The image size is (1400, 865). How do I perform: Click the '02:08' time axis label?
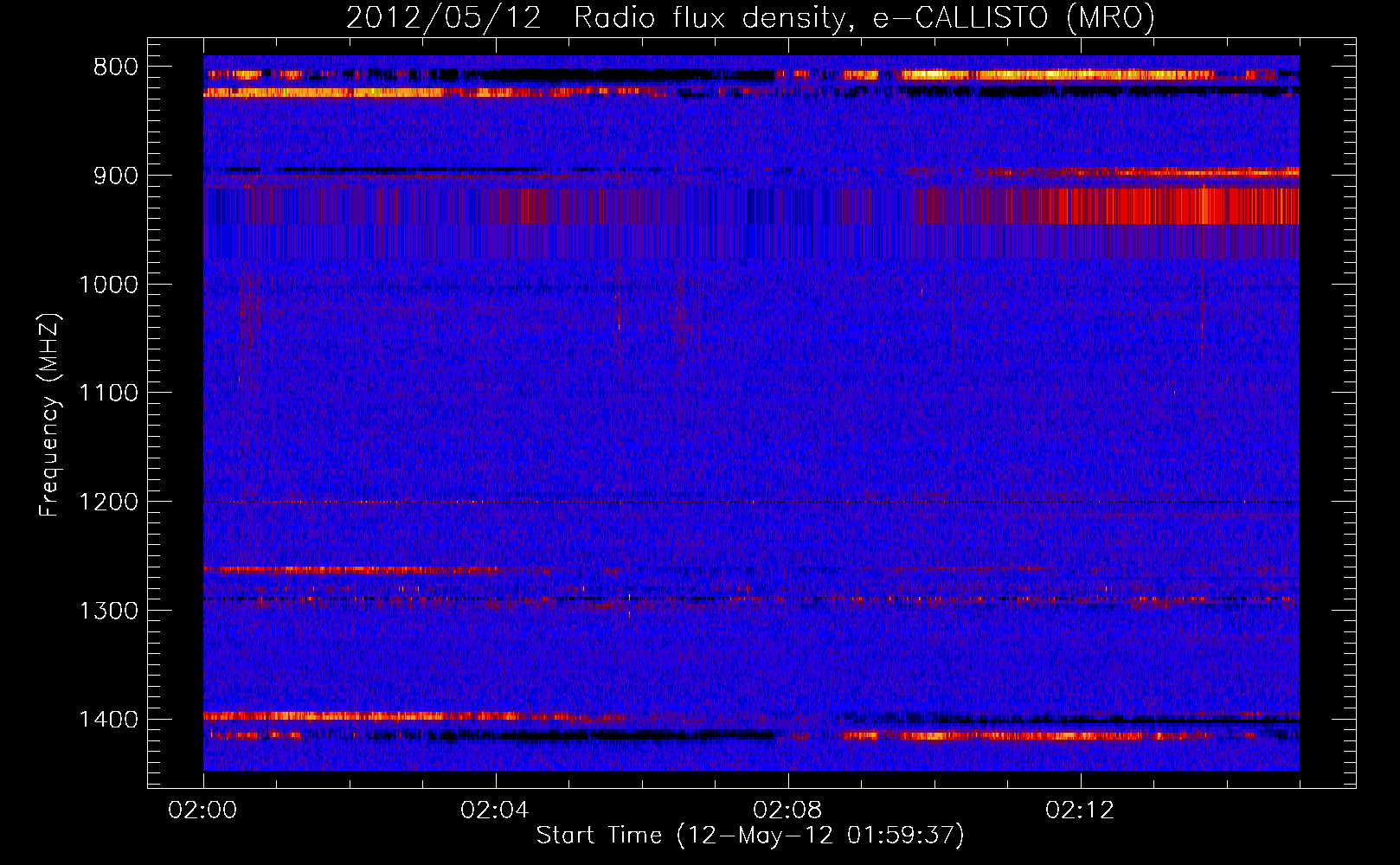pyautogui.click(x=787, y=811)
